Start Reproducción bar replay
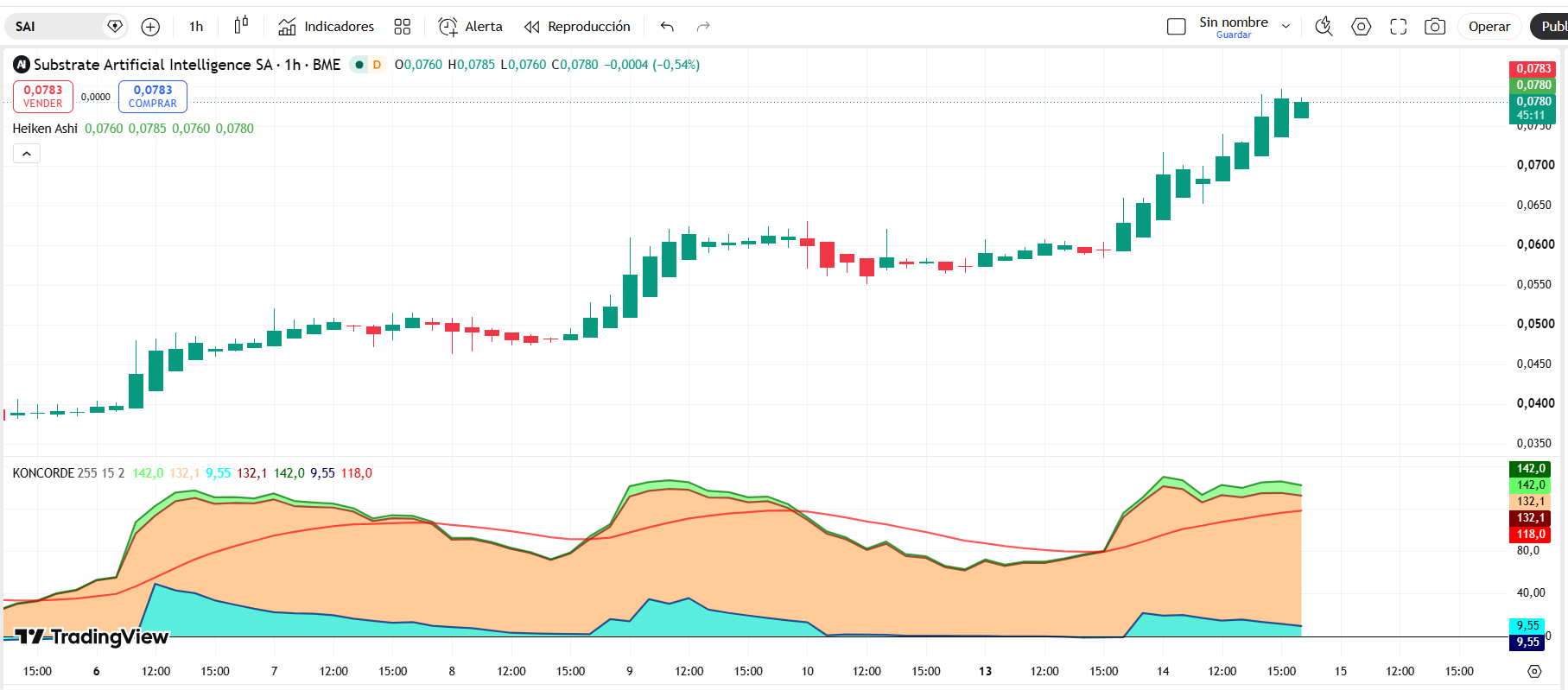1568x690 pixels. [577, 27]
